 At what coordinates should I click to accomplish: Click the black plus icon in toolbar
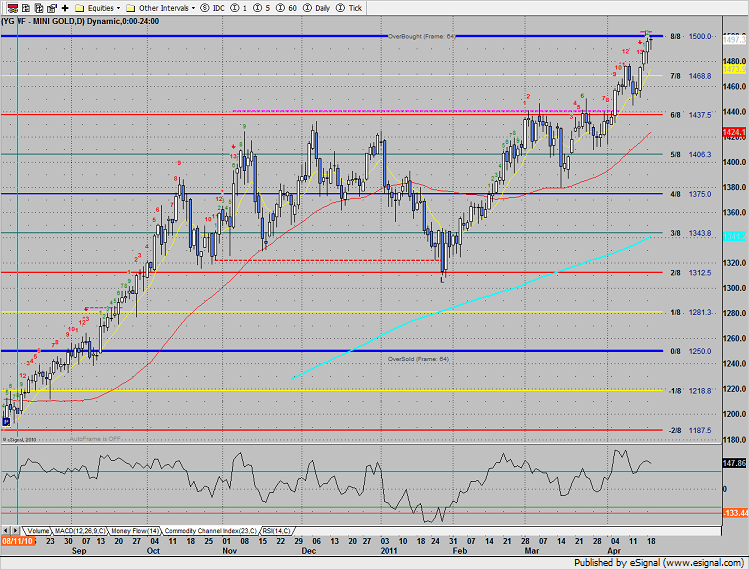65,8
